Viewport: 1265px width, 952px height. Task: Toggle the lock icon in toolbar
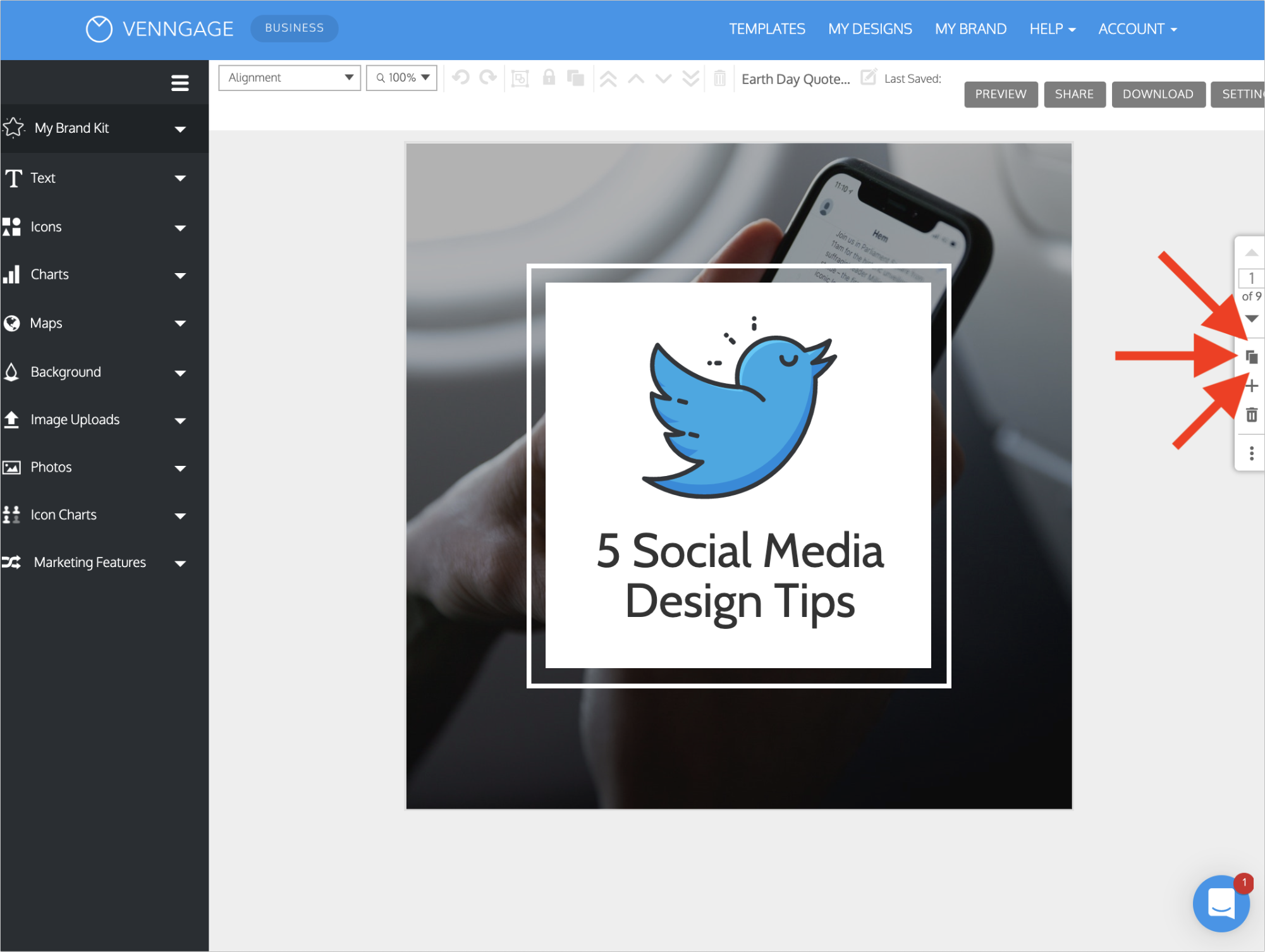point(549,78)
